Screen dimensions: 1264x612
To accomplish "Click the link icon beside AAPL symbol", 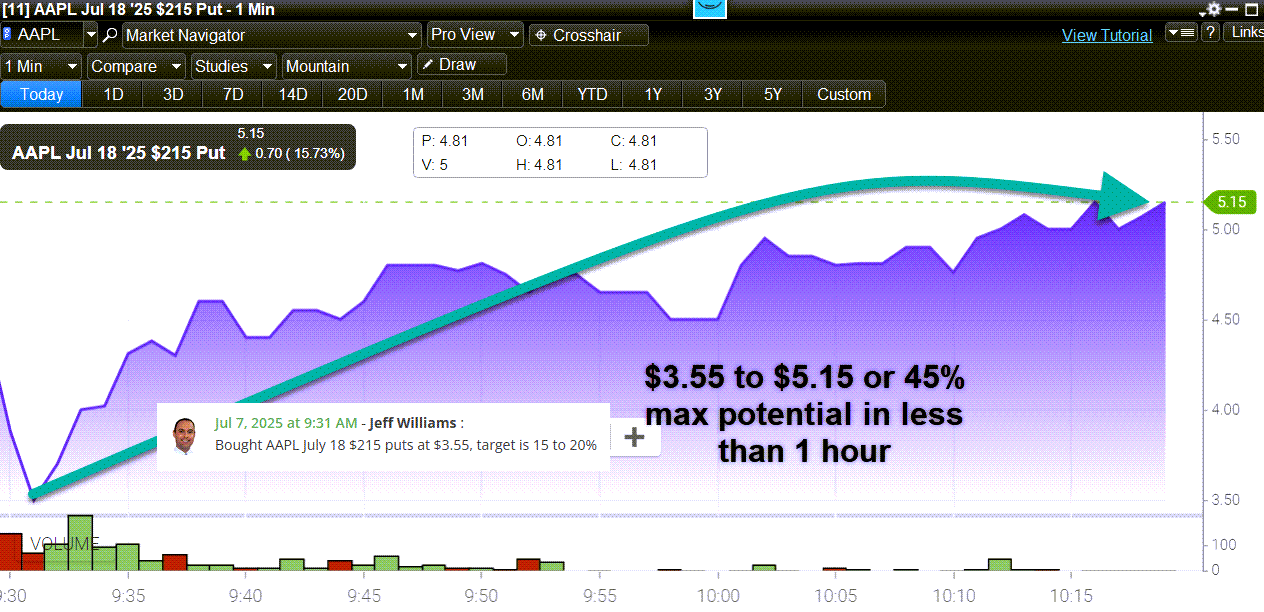I will pyautogui.click(x=8, y=35).
